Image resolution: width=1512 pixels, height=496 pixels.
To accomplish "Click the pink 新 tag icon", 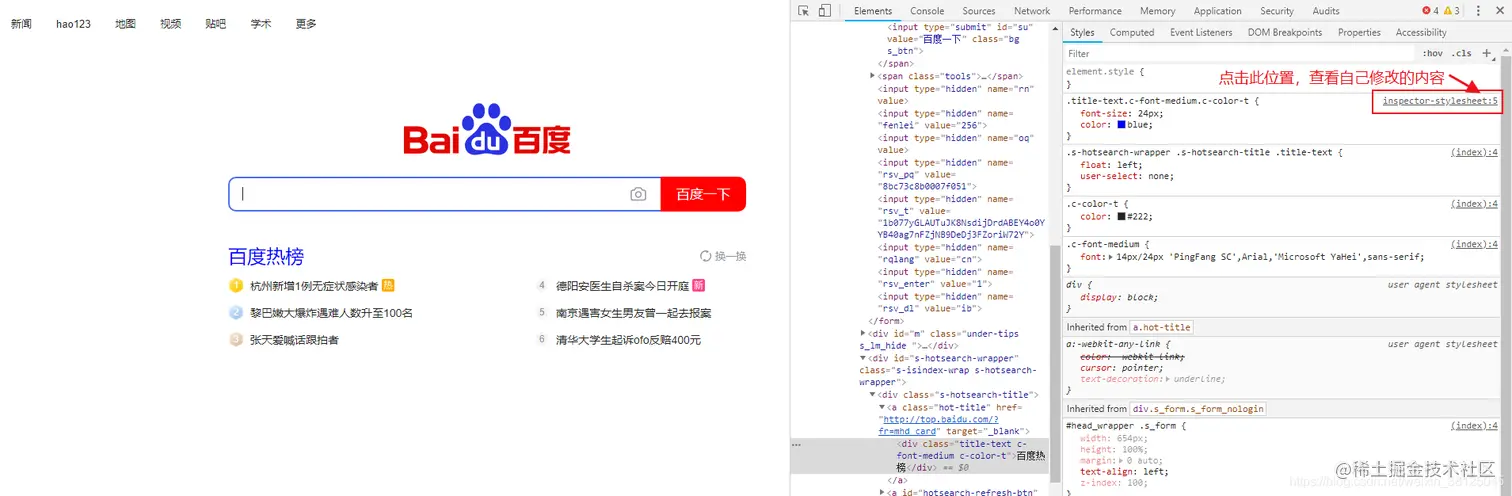I will 699,286.
